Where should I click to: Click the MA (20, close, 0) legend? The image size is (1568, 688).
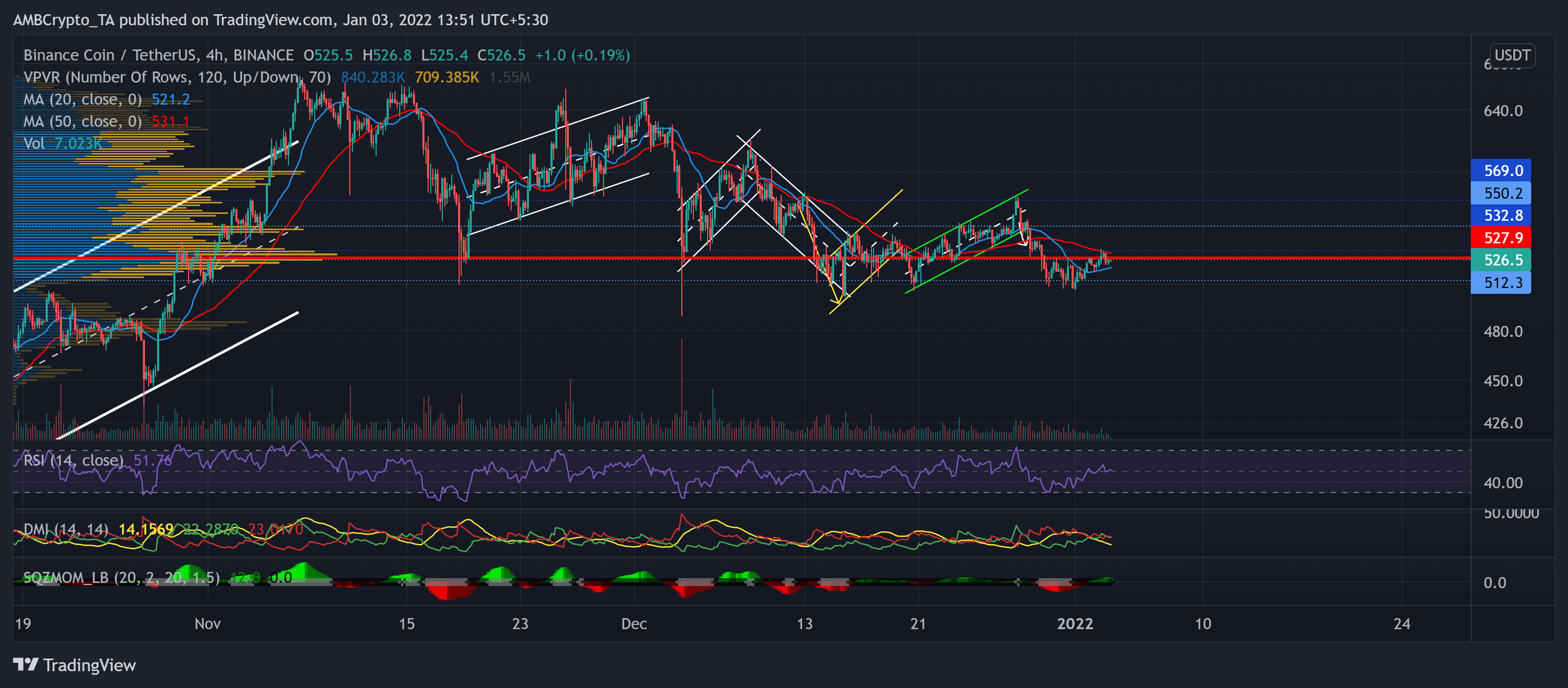point(82,99)
